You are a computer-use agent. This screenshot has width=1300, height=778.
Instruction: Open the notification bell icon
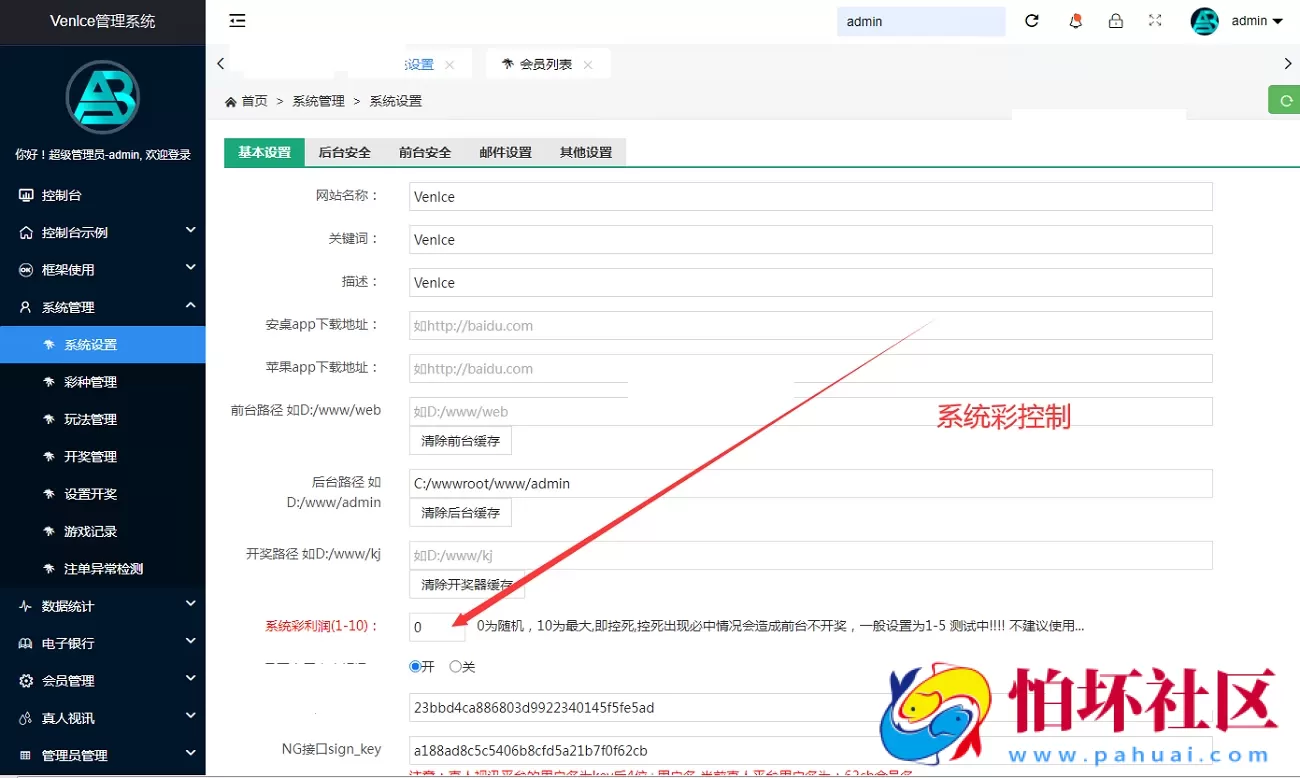[1076, 20]
